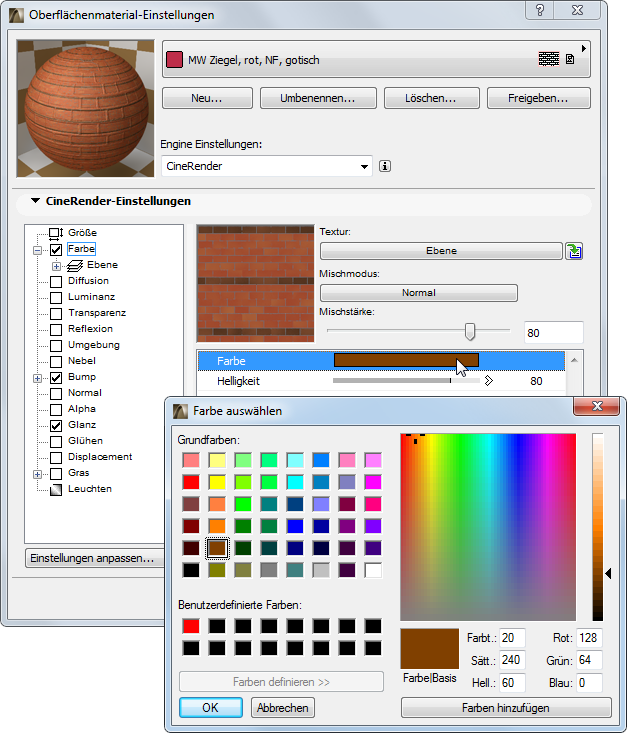Click the Ebene layer icon in the tree
Image resolution: width=627 pixels, height=733 pixels.
pyautogui.click(x=75, y=266)
